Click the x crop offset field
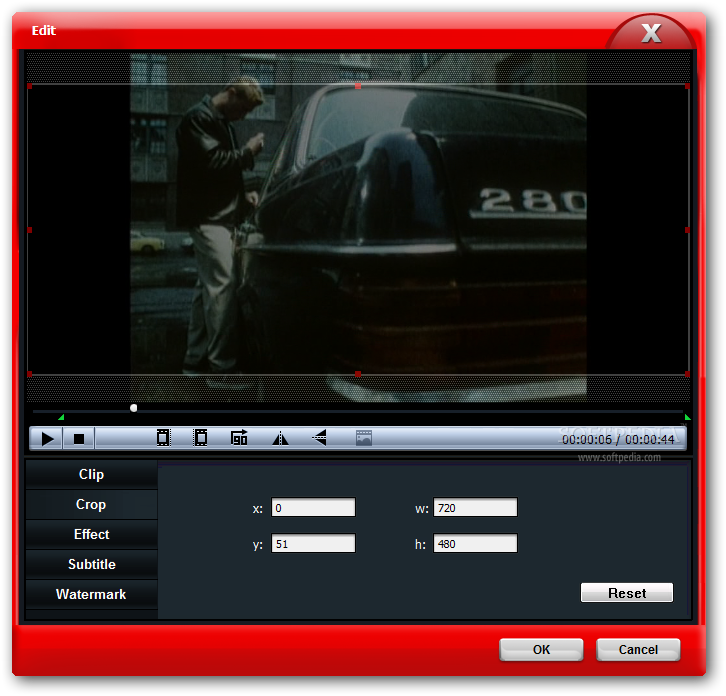This screenshot has width=726, height=696. (x=313, y=508)
